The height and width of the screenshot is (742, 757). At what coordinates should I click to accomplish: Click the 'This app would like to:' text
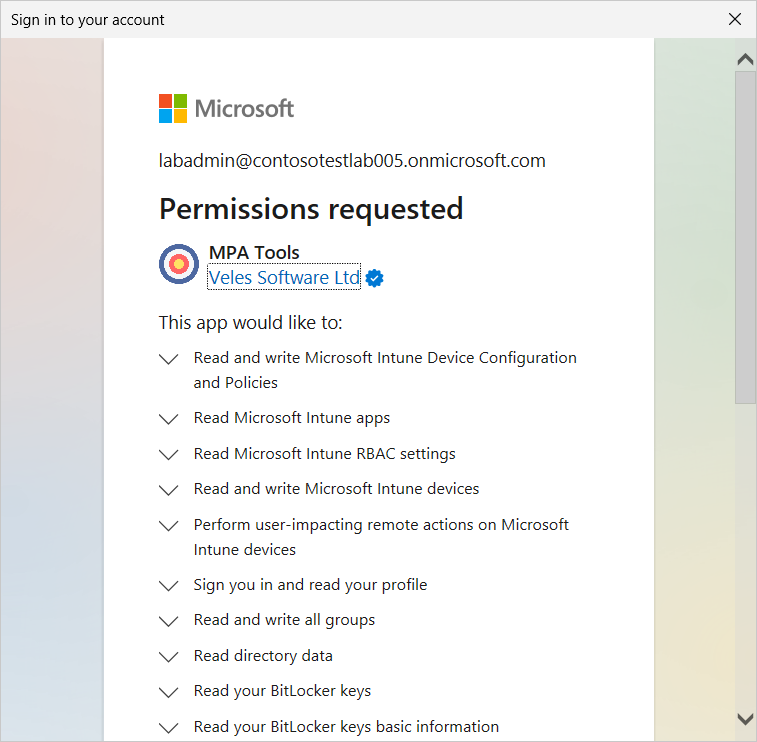tap(251, 322)
